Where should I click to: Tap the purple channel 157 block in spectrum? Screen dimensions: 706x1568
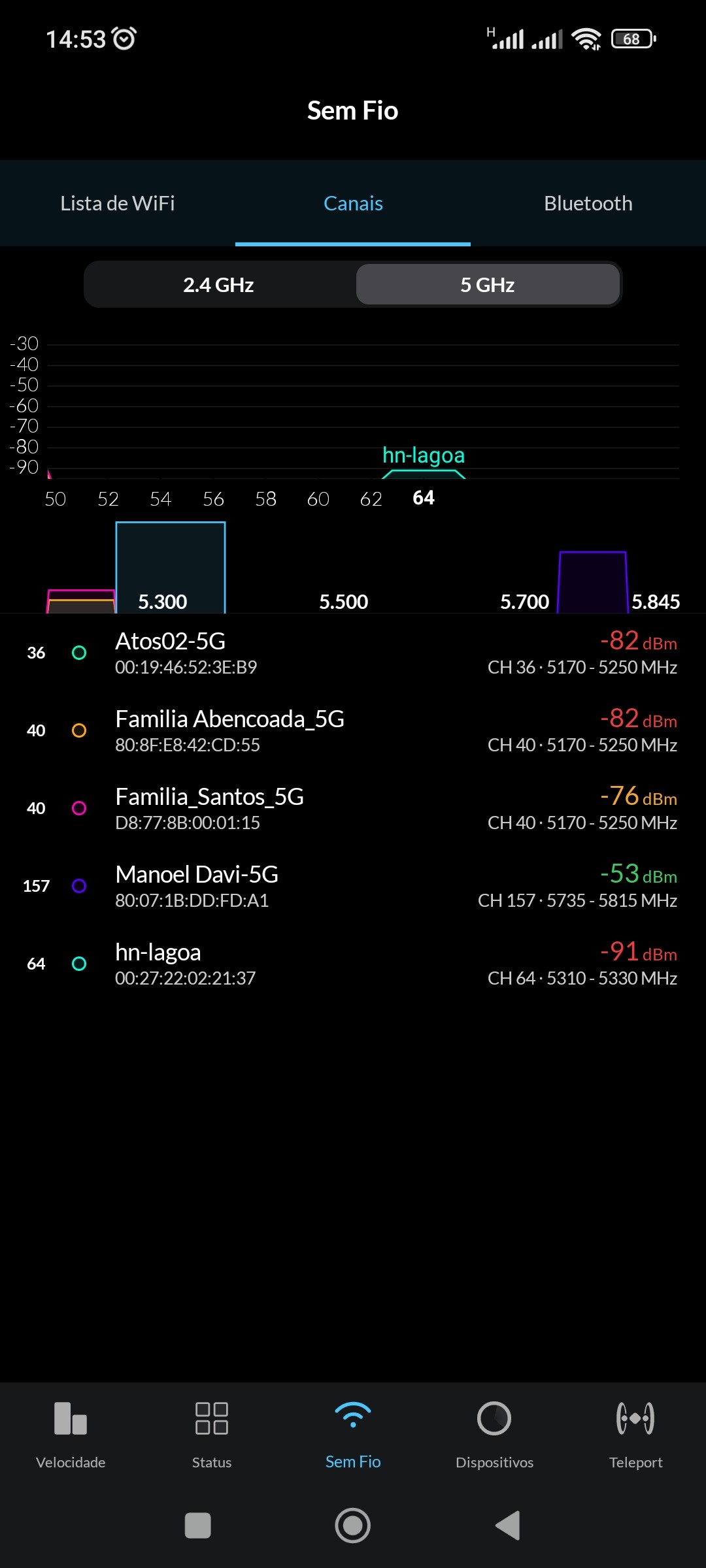[x=593, y=583]
